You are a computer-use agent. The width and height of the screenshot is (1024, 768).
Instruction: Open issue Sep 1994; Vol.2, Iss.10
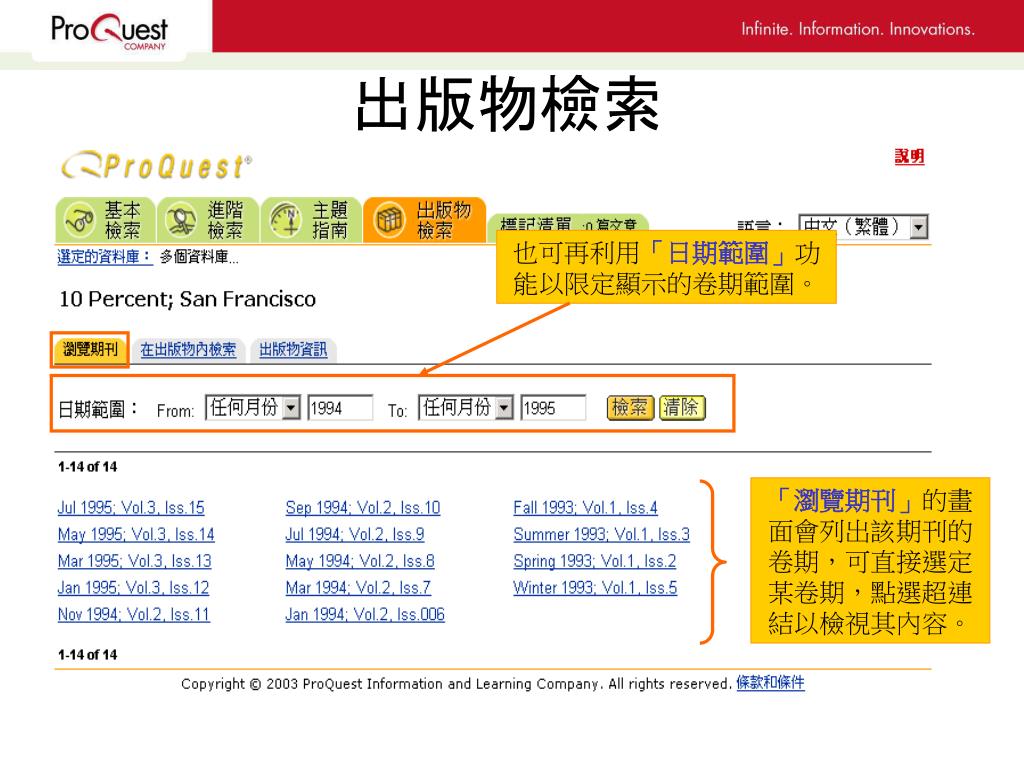pyautogui.click(x=362, y=507)
